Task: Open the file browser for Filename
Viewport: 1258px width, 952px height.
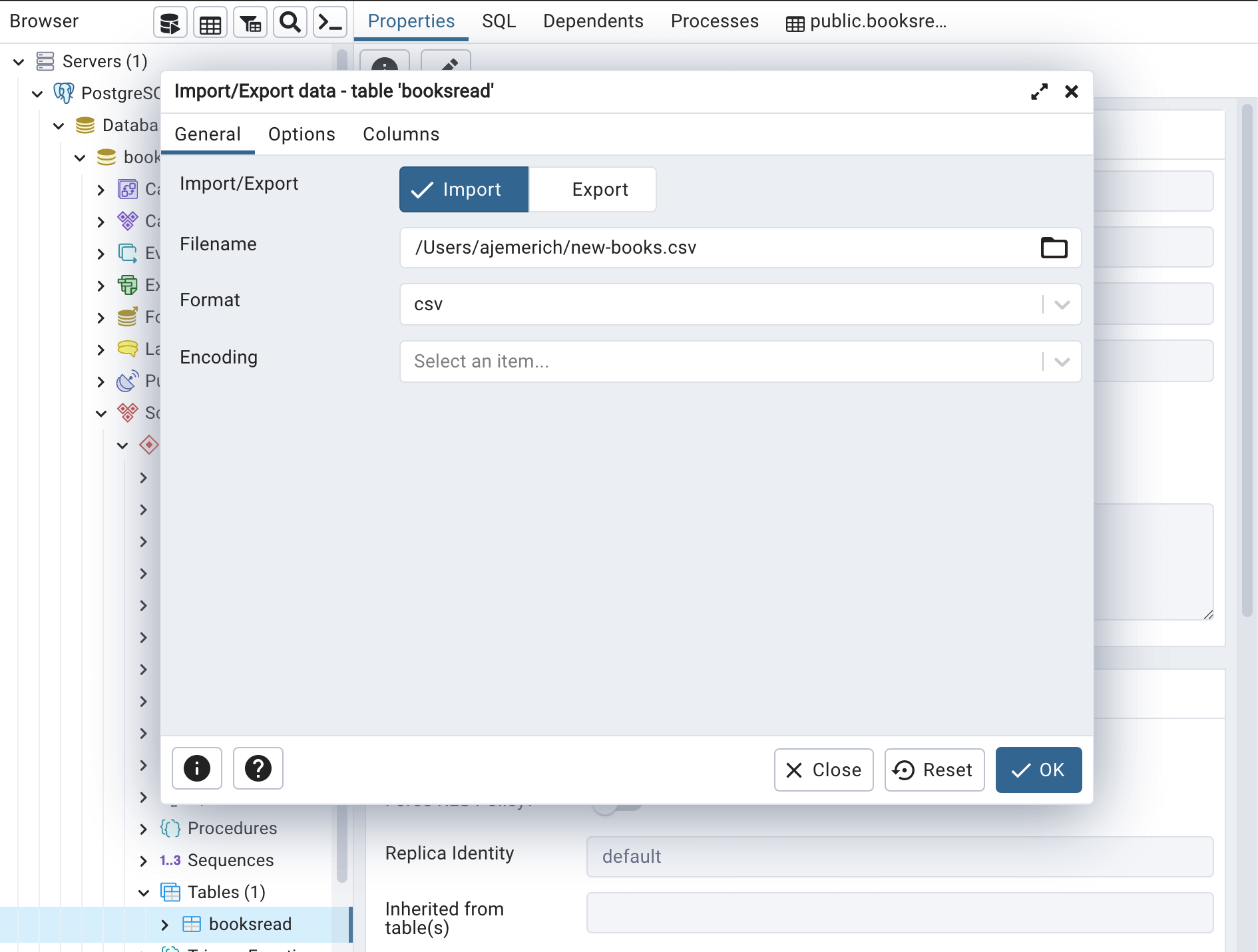Action: [x=1053, y=248]
